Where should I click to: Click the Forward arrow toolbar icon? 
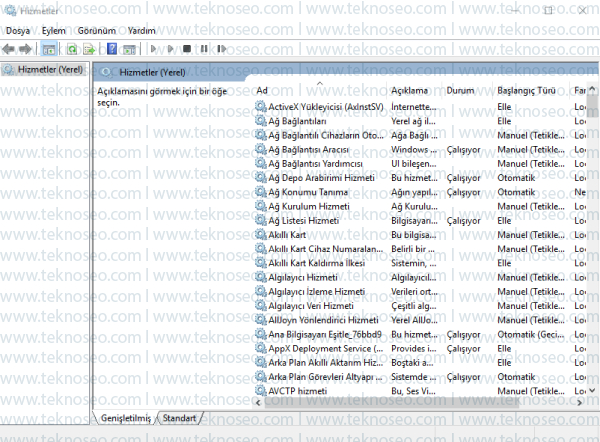[x=26, y=49]
